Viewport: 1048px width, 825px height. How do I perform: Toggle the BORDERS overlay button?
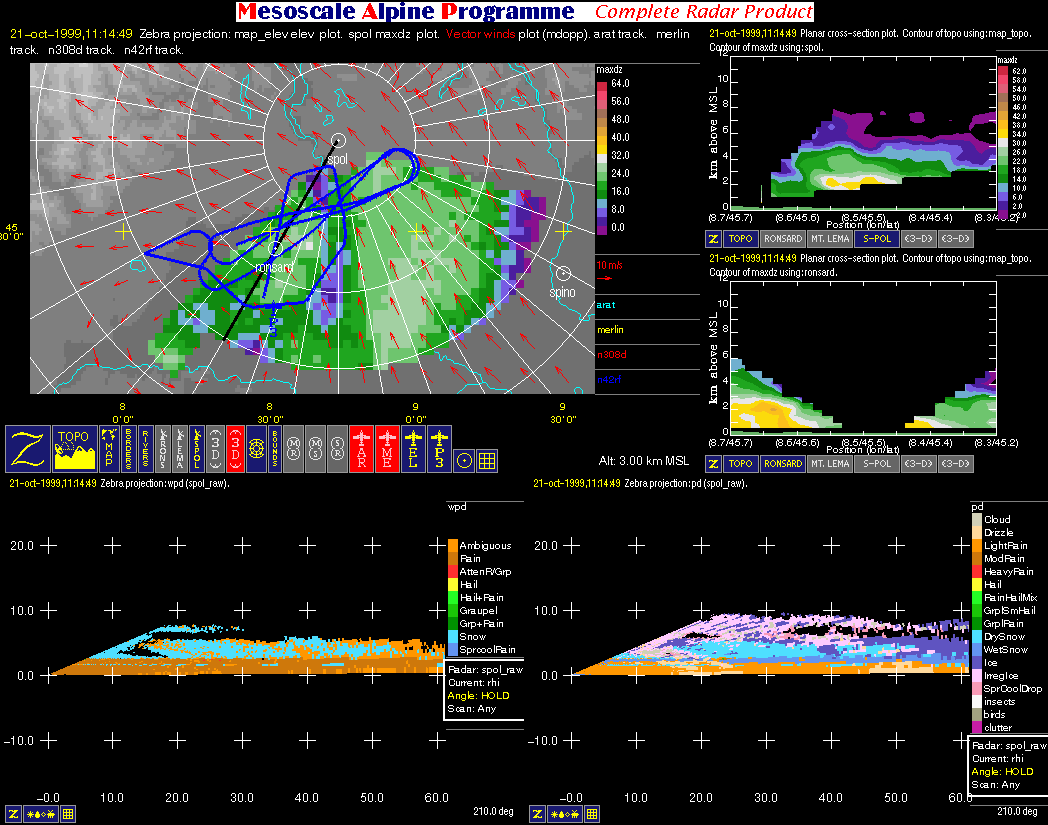coord(128,448)
